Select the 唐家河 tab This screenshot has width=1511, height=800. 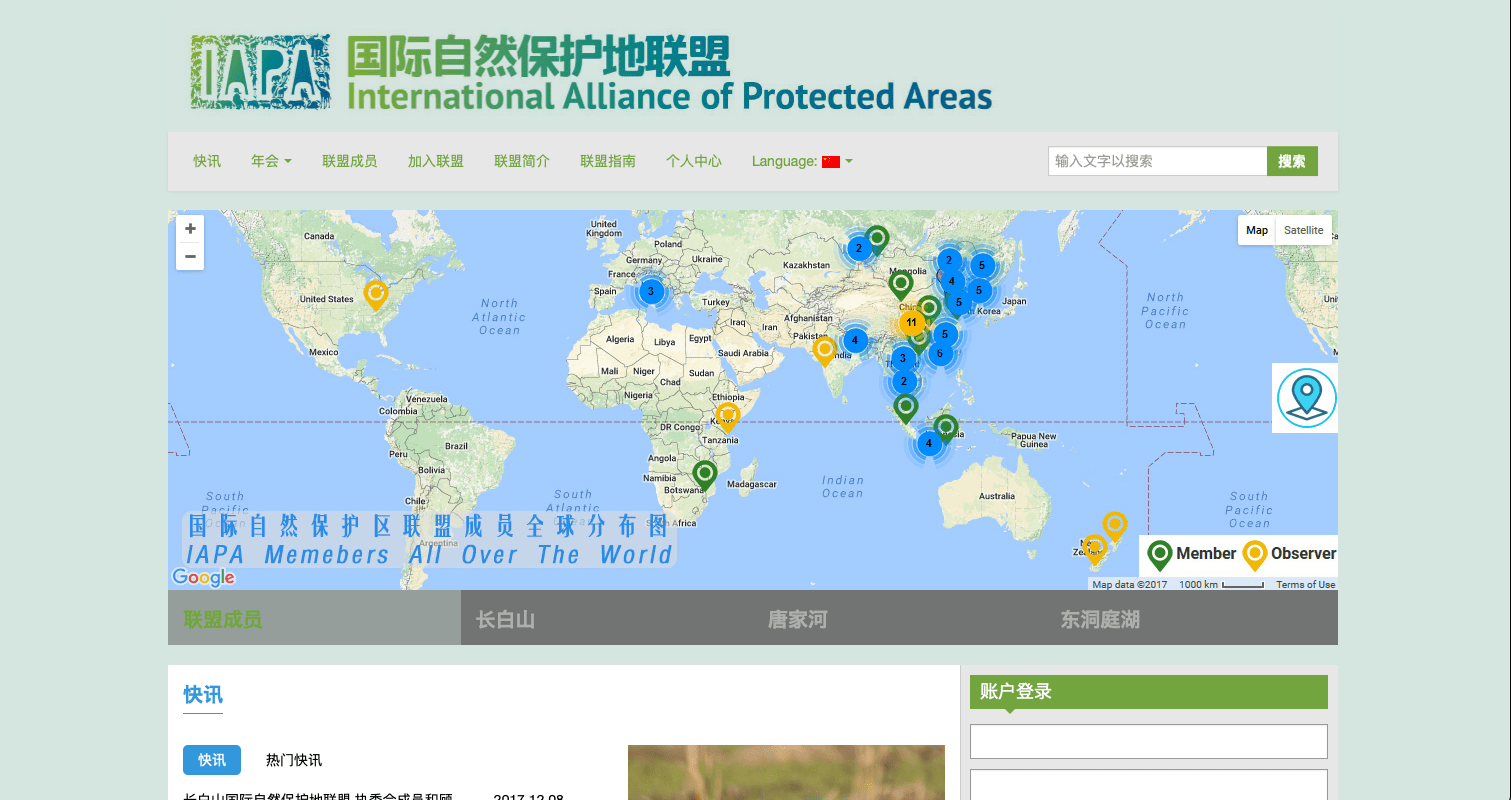tap(797, 619)
